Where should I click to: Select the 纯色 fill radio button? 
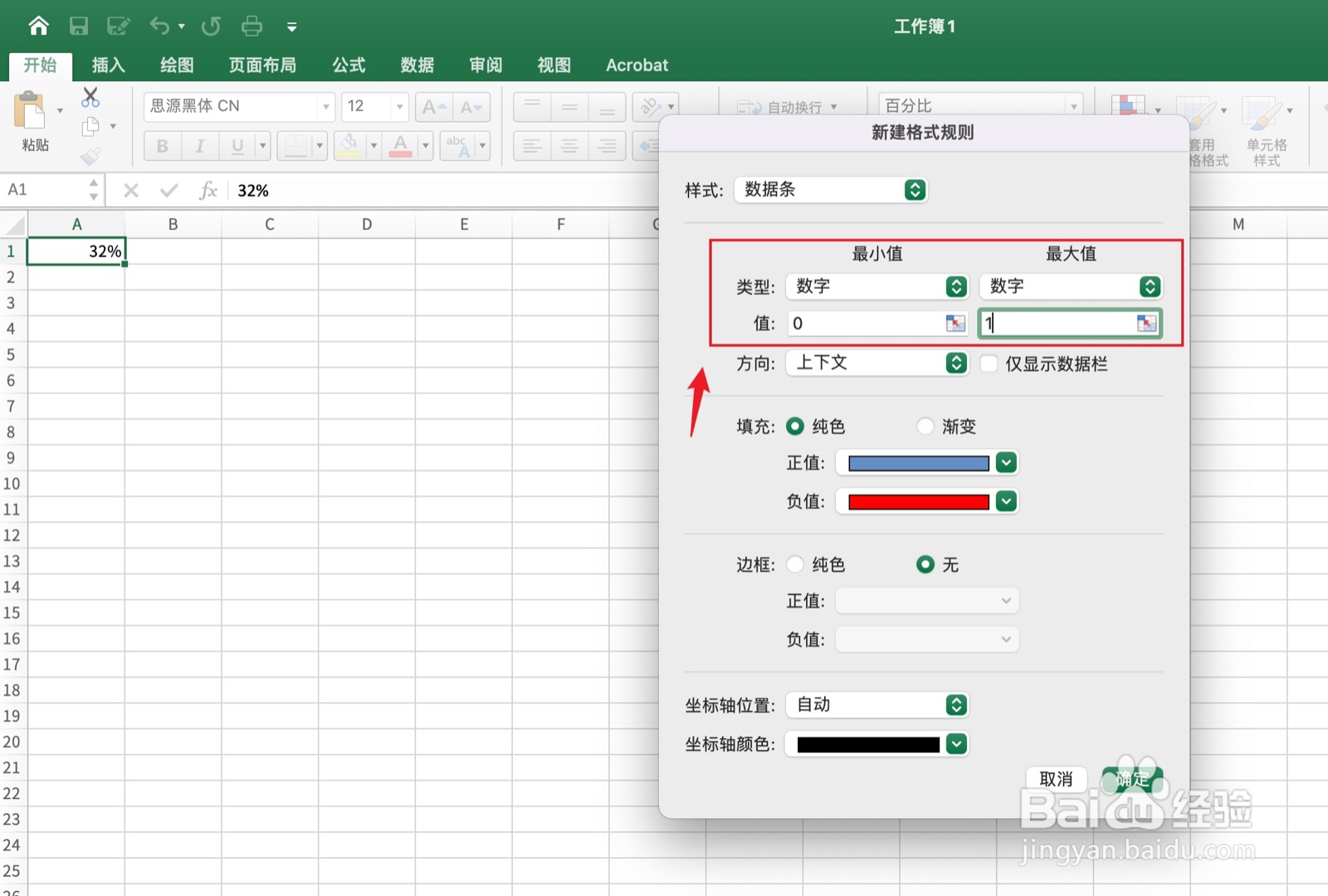coord(794,426)
